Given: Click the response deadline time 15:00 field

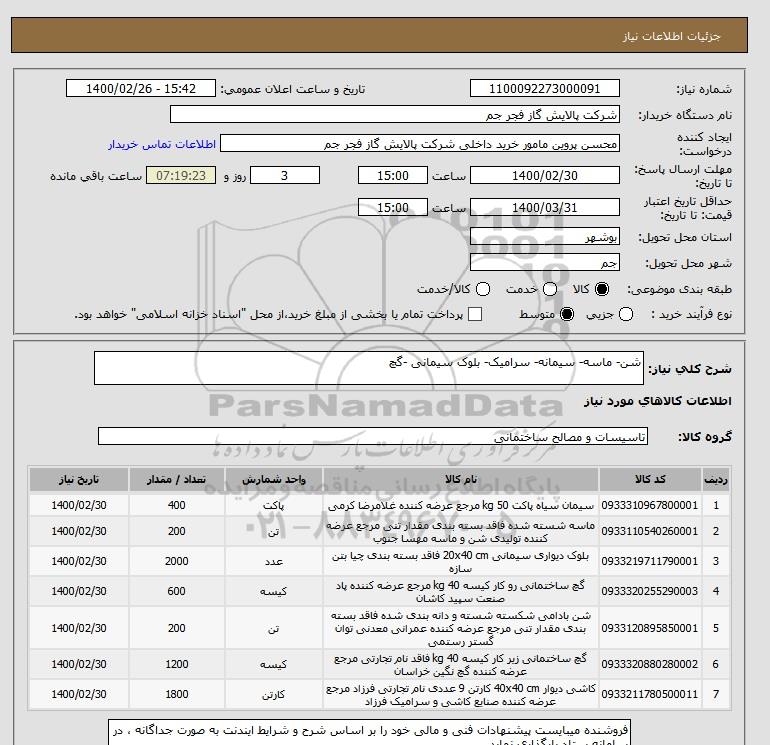Looking at the screenshot, I should click(x=393, y=175).
